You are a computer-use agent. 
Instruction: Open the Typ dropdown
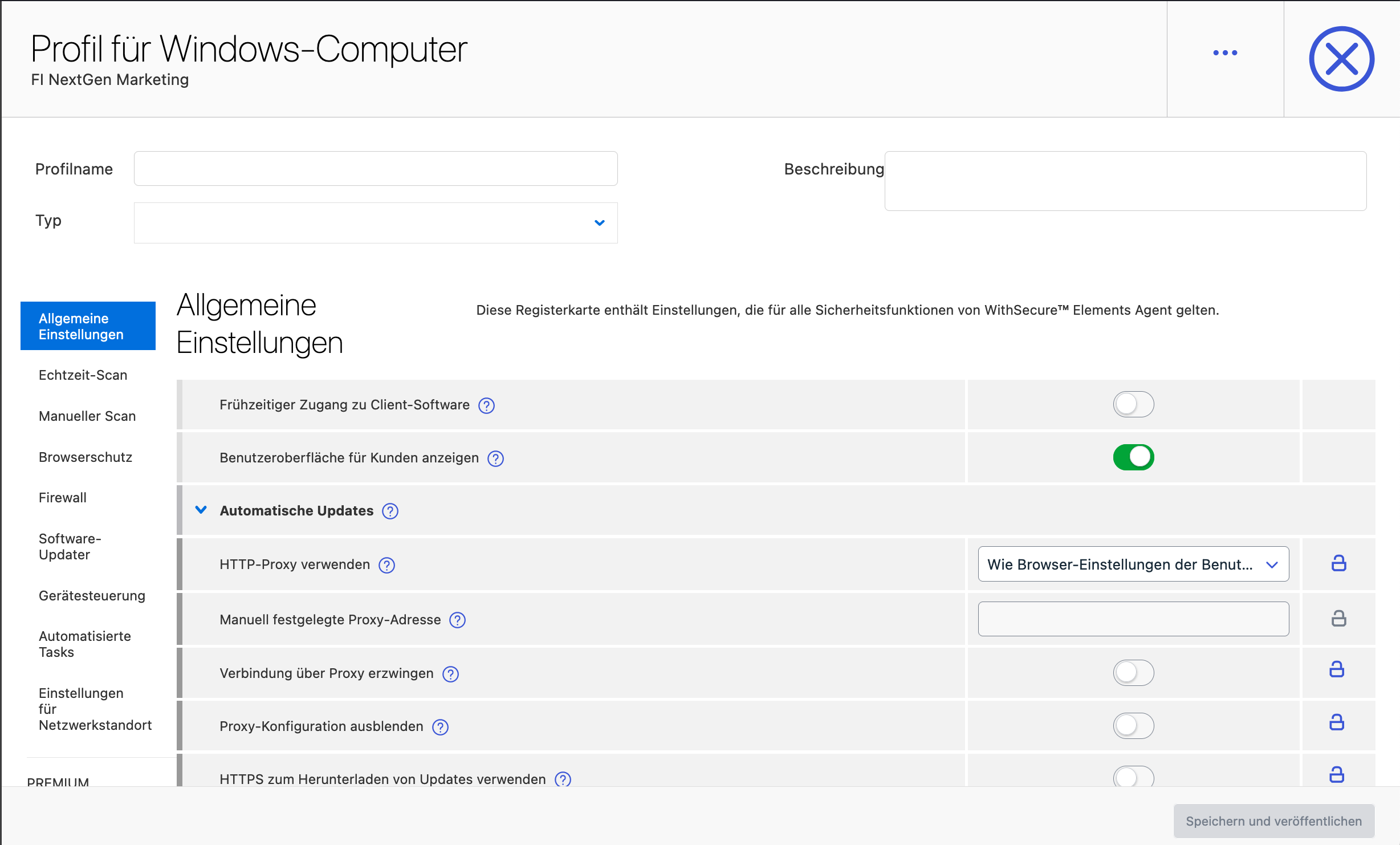click(376, 223)
